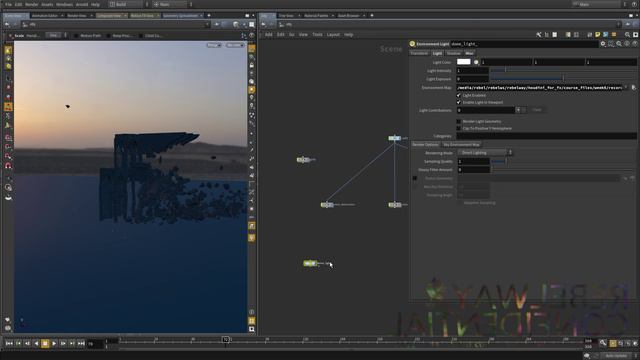Image resolution: width=640 pixels, height=360 pixels.
Task: Open the parameter pane gear settings icon
Action: tap(603, 44)
